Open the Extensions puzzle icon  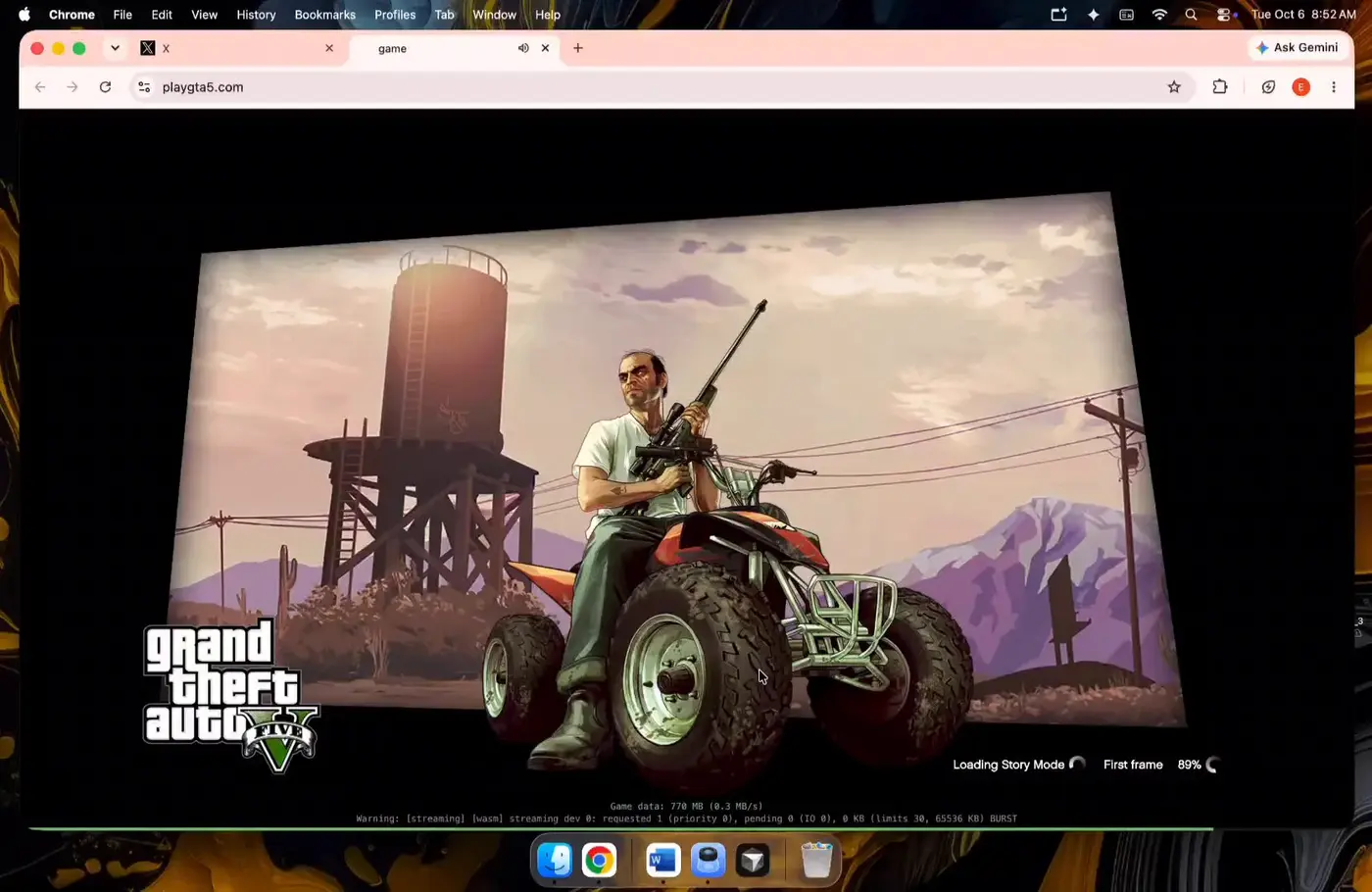[x=1220, y=87]
